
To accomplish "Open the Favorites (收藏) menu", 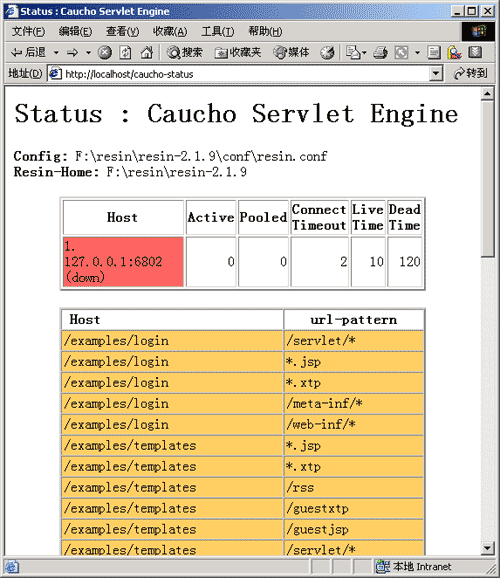I will coord(170,32).
